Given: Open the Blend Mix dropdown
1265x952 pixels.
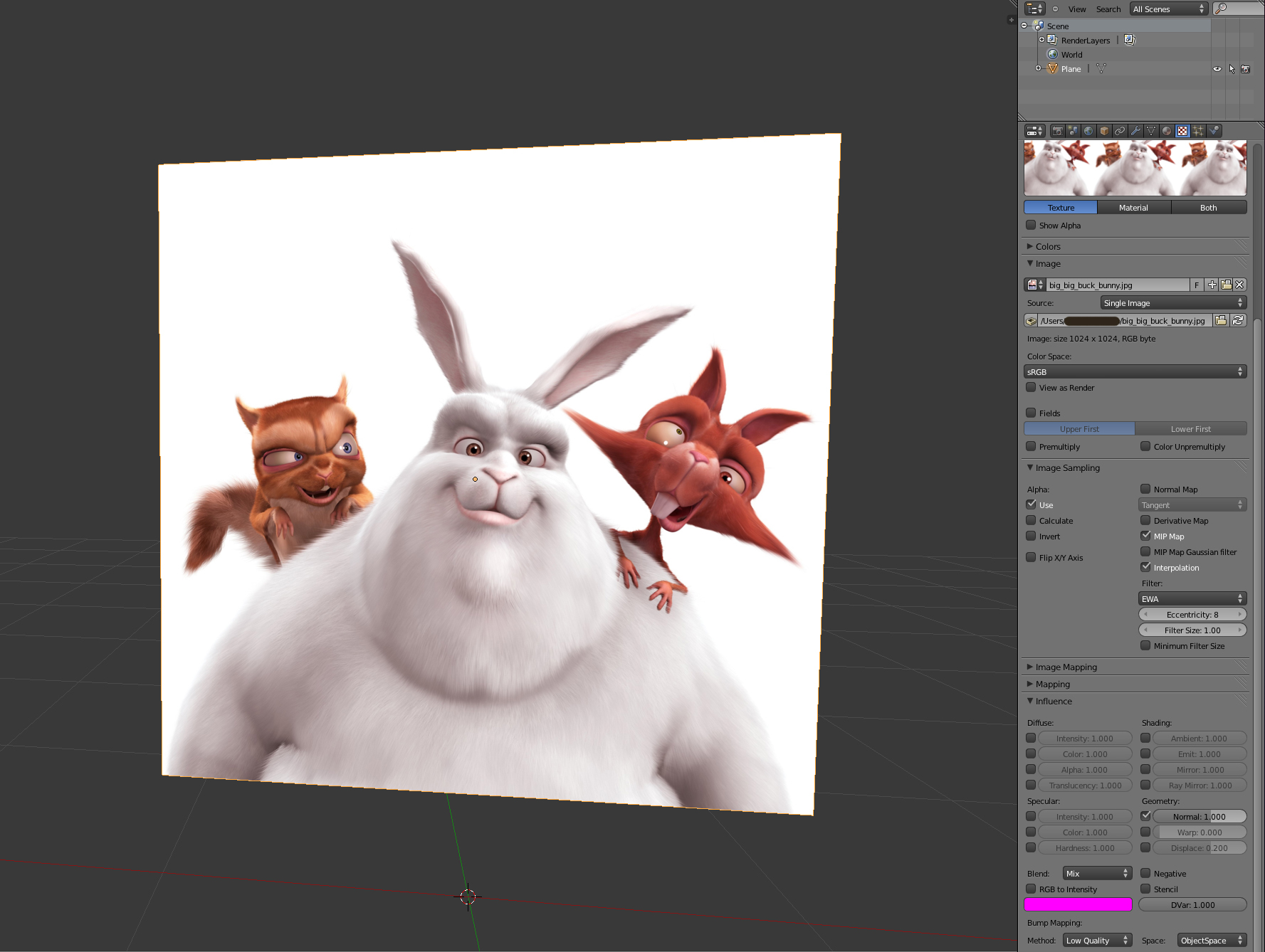Looking at the screenshot, I should [x=1097, y=874].
